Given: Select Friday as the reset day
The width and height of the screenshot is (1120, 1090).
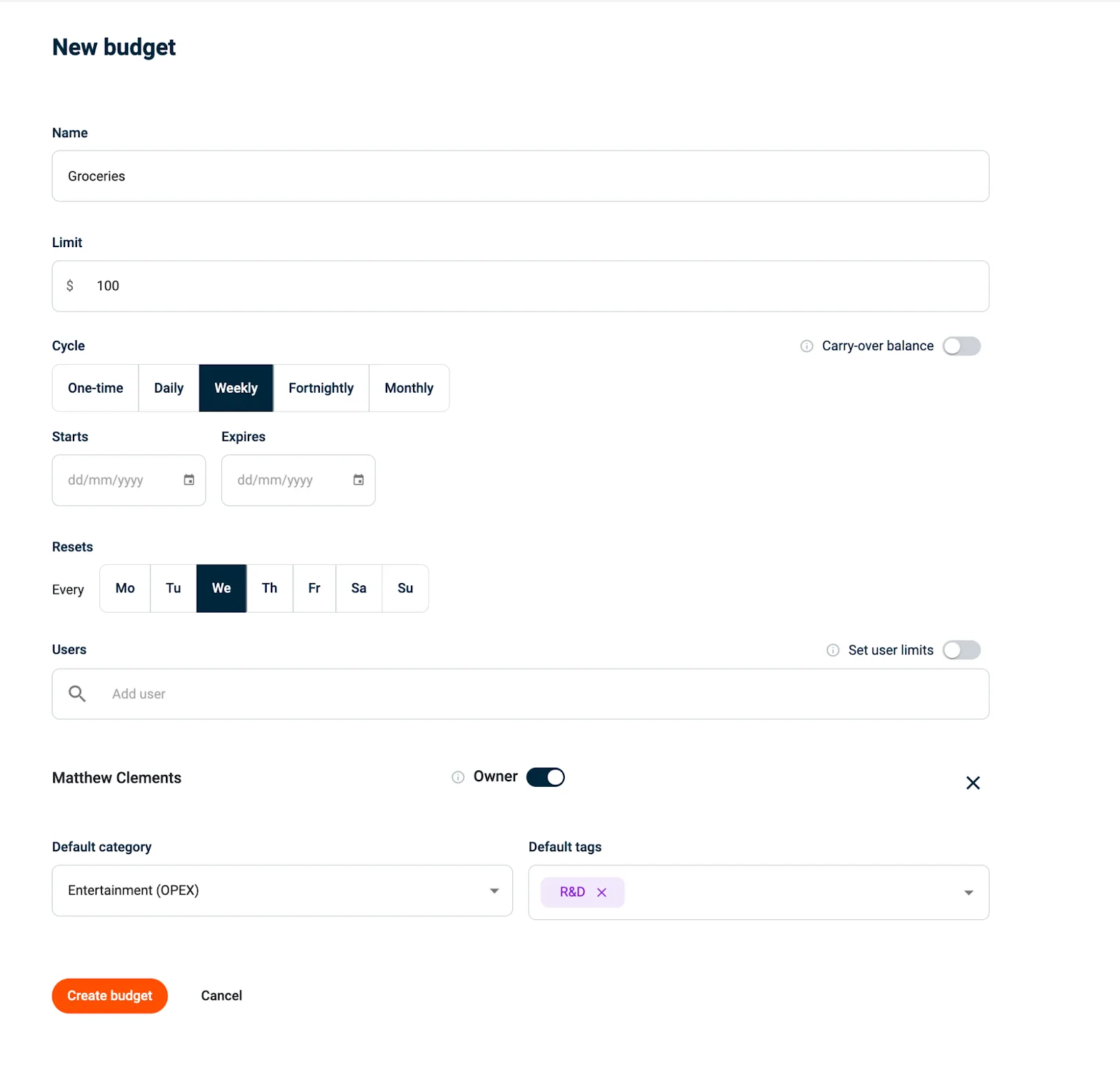Looking at the screenshot, I should [314, 588].
